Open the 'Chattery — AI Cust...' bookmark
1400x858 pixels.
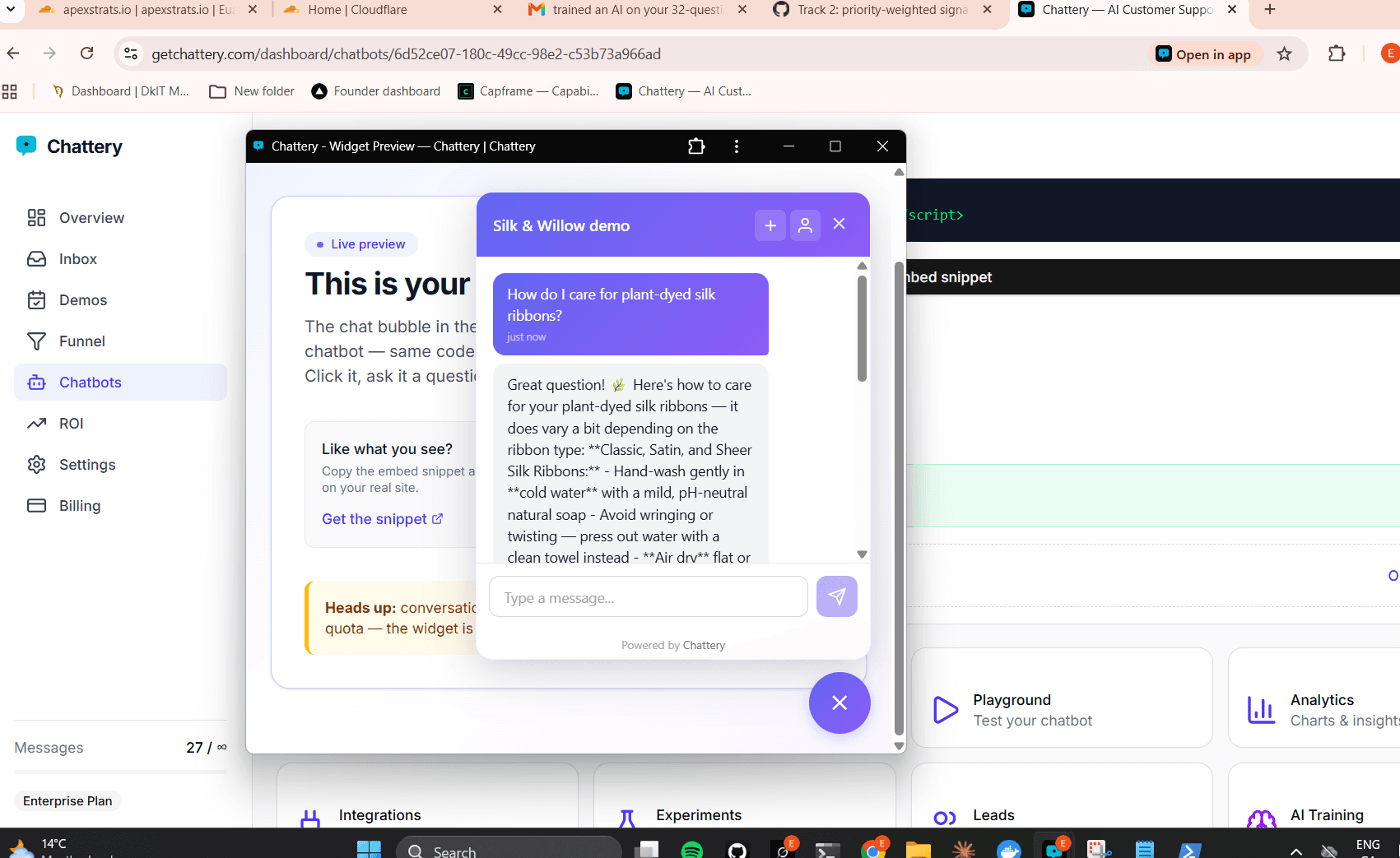click(x=684, y=91)
